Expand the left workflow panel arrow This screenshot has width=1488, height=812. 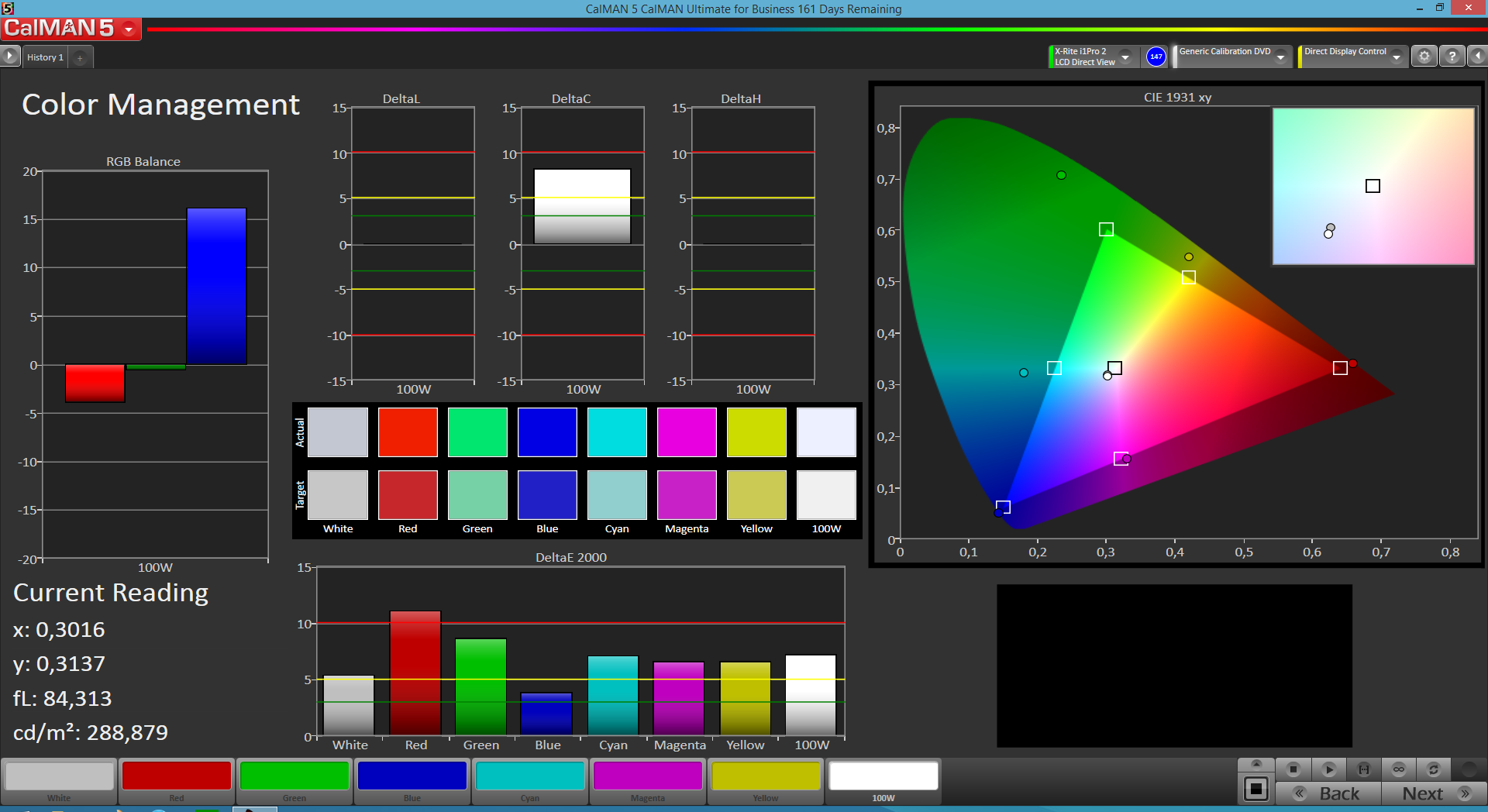click(9, 56)
